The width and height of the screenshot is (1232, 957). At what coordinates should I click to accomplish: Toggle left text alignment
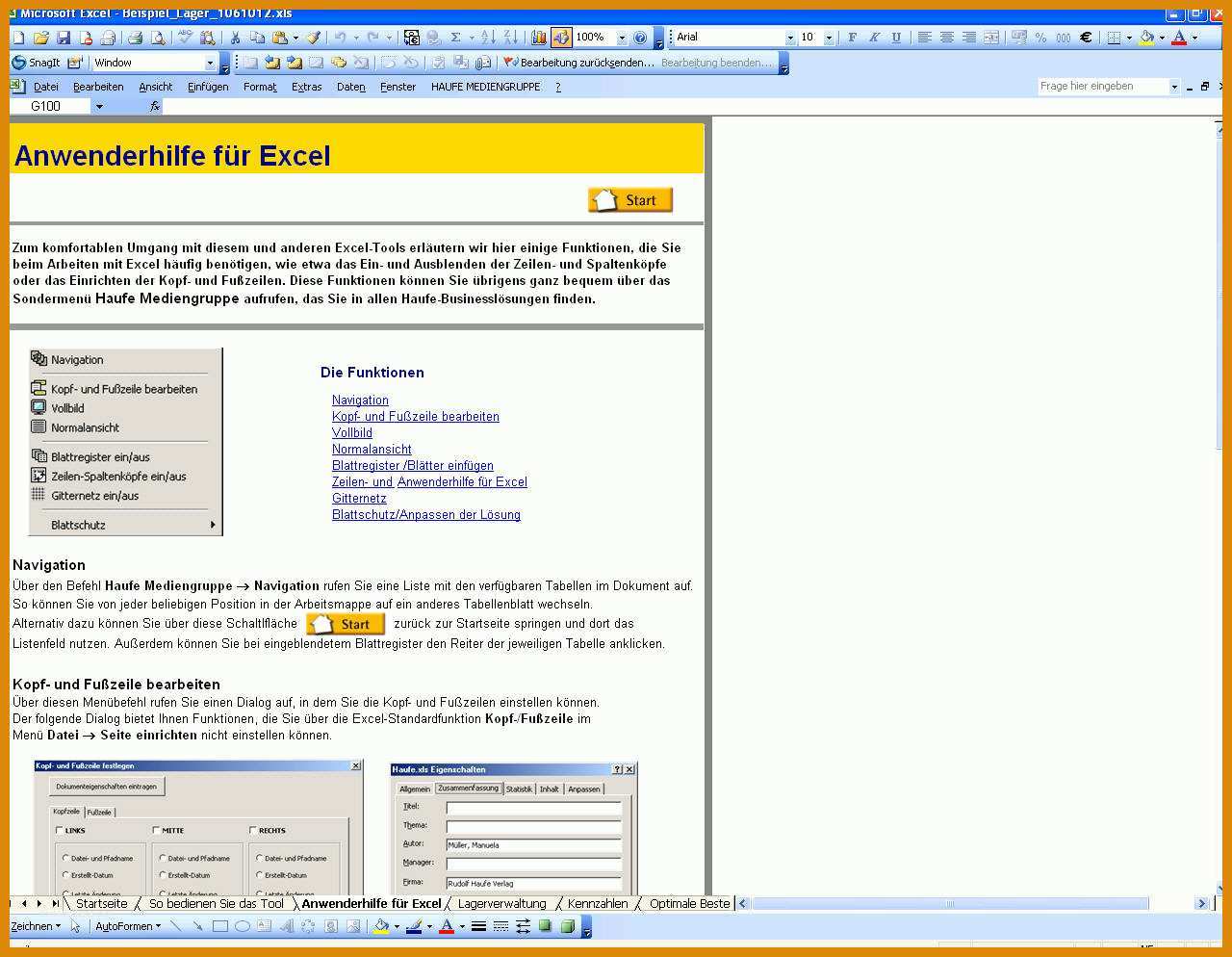point(925,38)
